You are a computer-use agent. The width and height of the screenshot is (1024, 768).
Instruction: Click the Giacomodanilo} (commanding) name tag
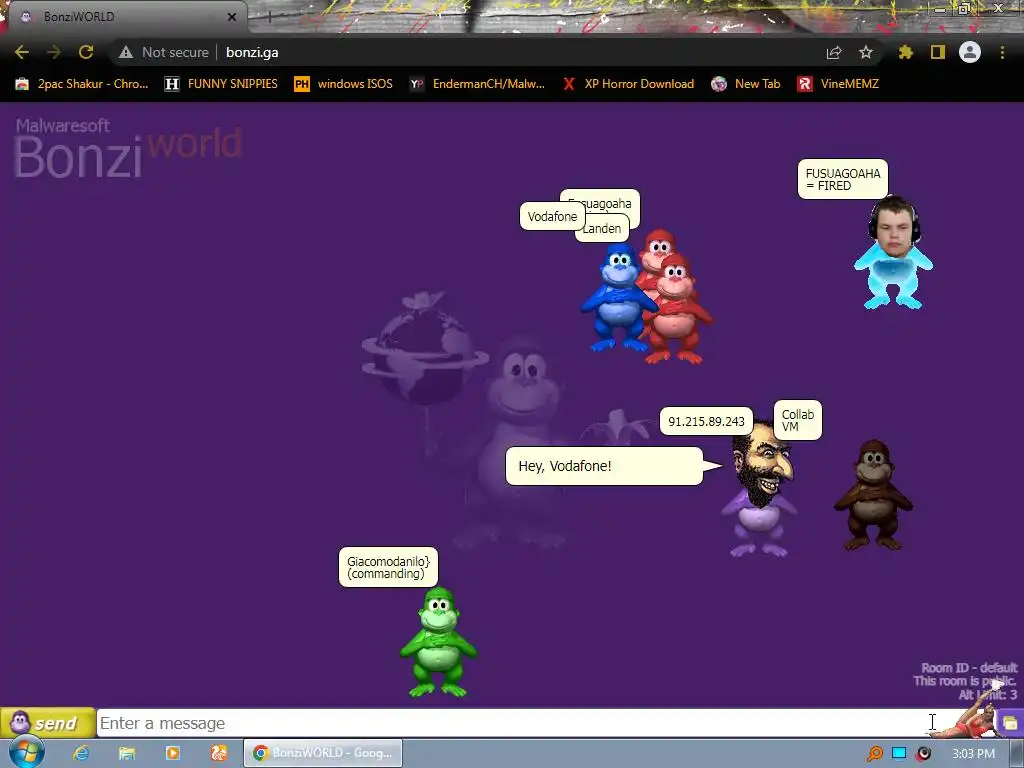coord(388,567)
